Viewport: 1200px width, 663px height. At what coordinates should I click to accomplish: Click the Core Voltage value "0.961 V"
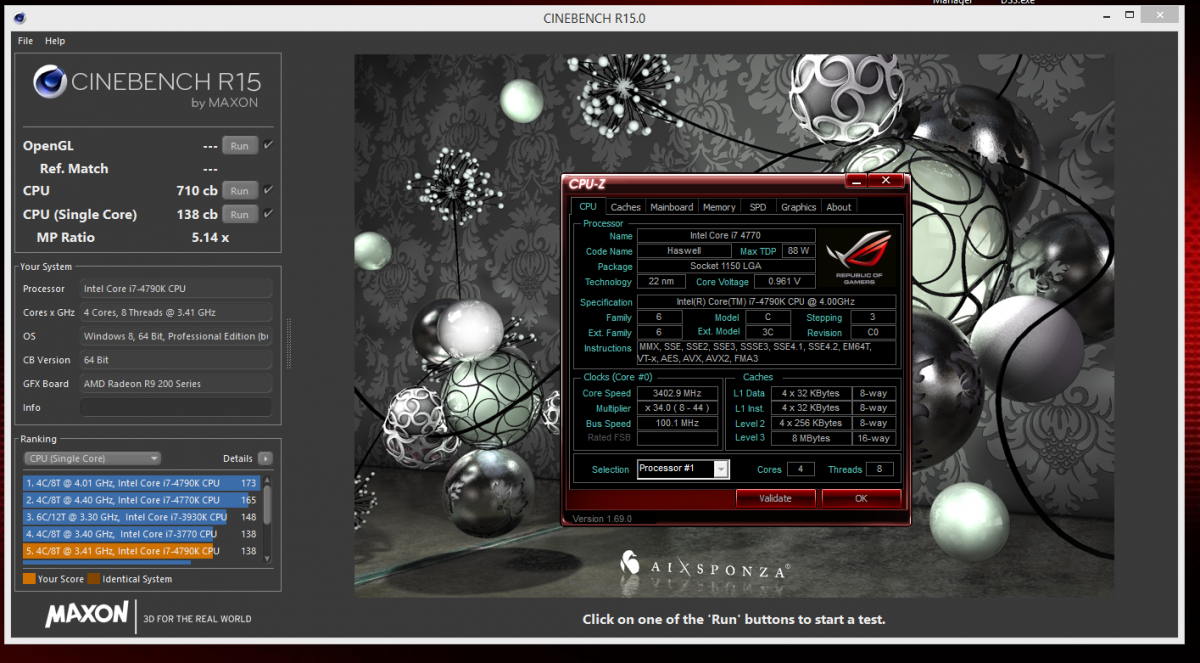(785, 283)
